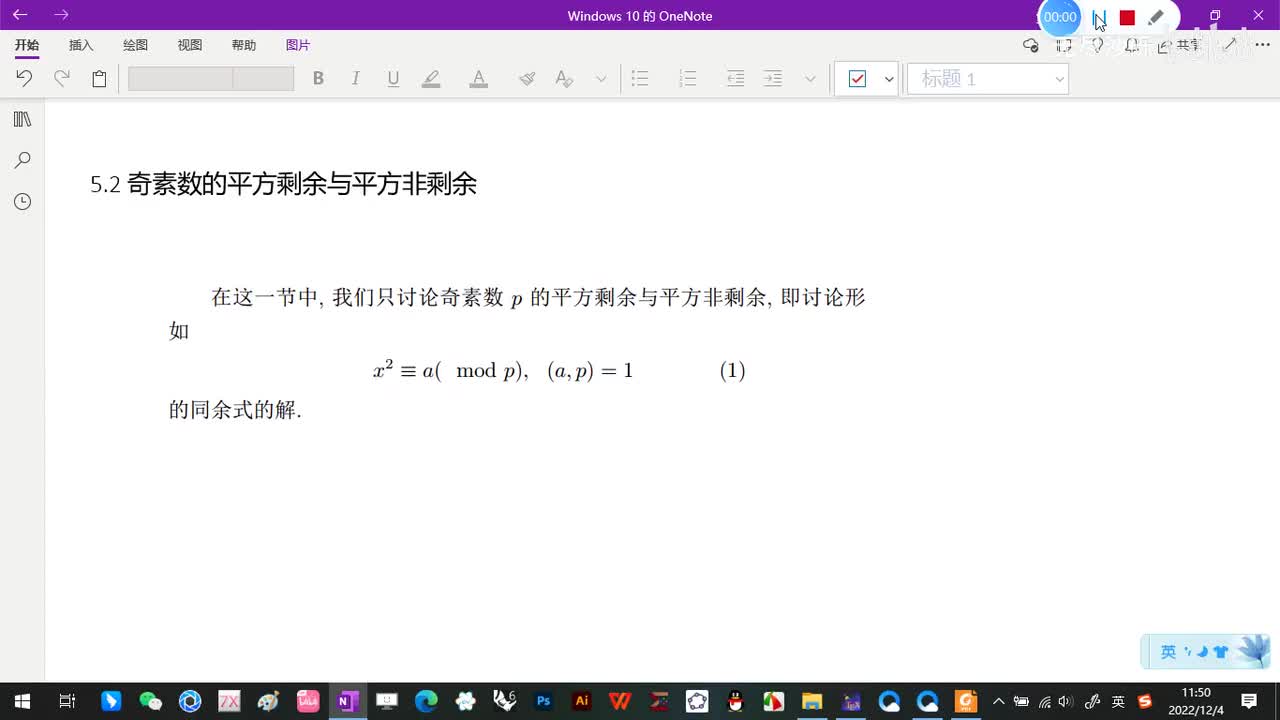This screenshot has width=1280, height=720.
Task: Increase paragraph indent
Action: pyautogui.click(x=772, y=78)
